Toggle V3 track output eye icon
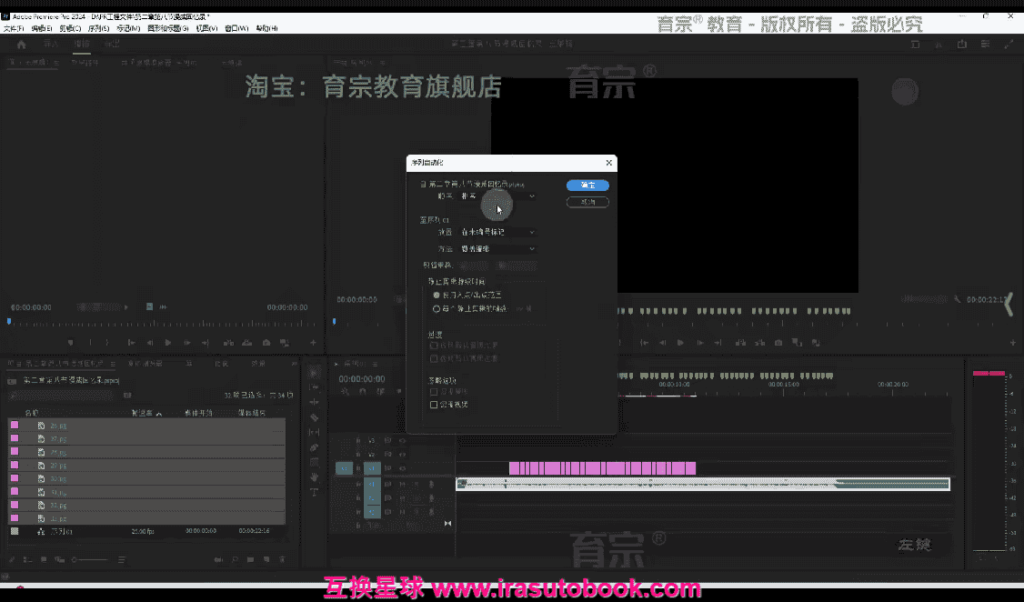Screen dimensions: 1024x602 (x=402, y=441)
